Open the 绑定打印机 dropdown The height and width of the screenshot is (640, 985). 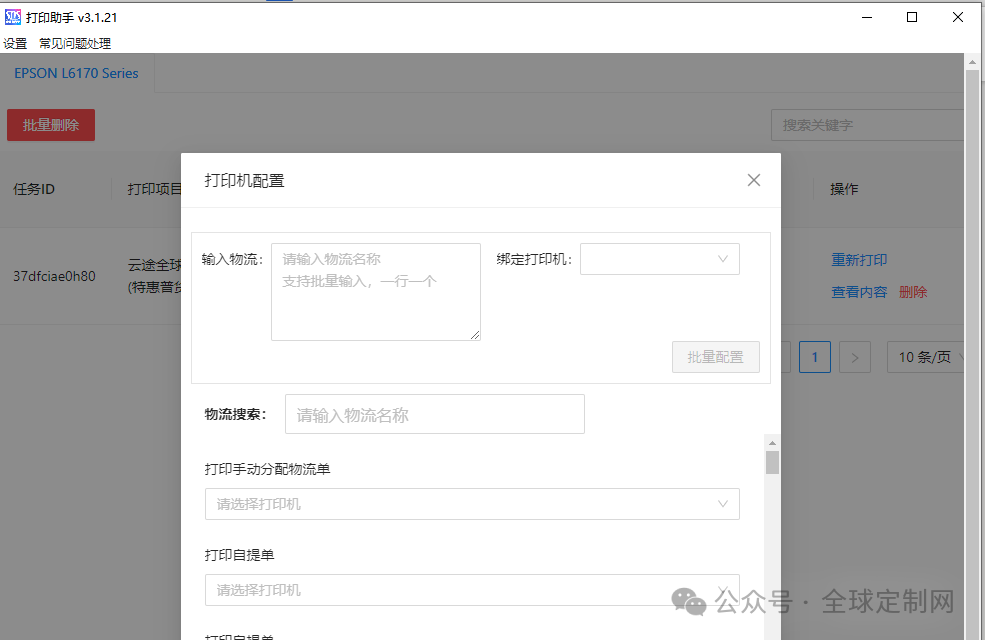click(659, 258)
